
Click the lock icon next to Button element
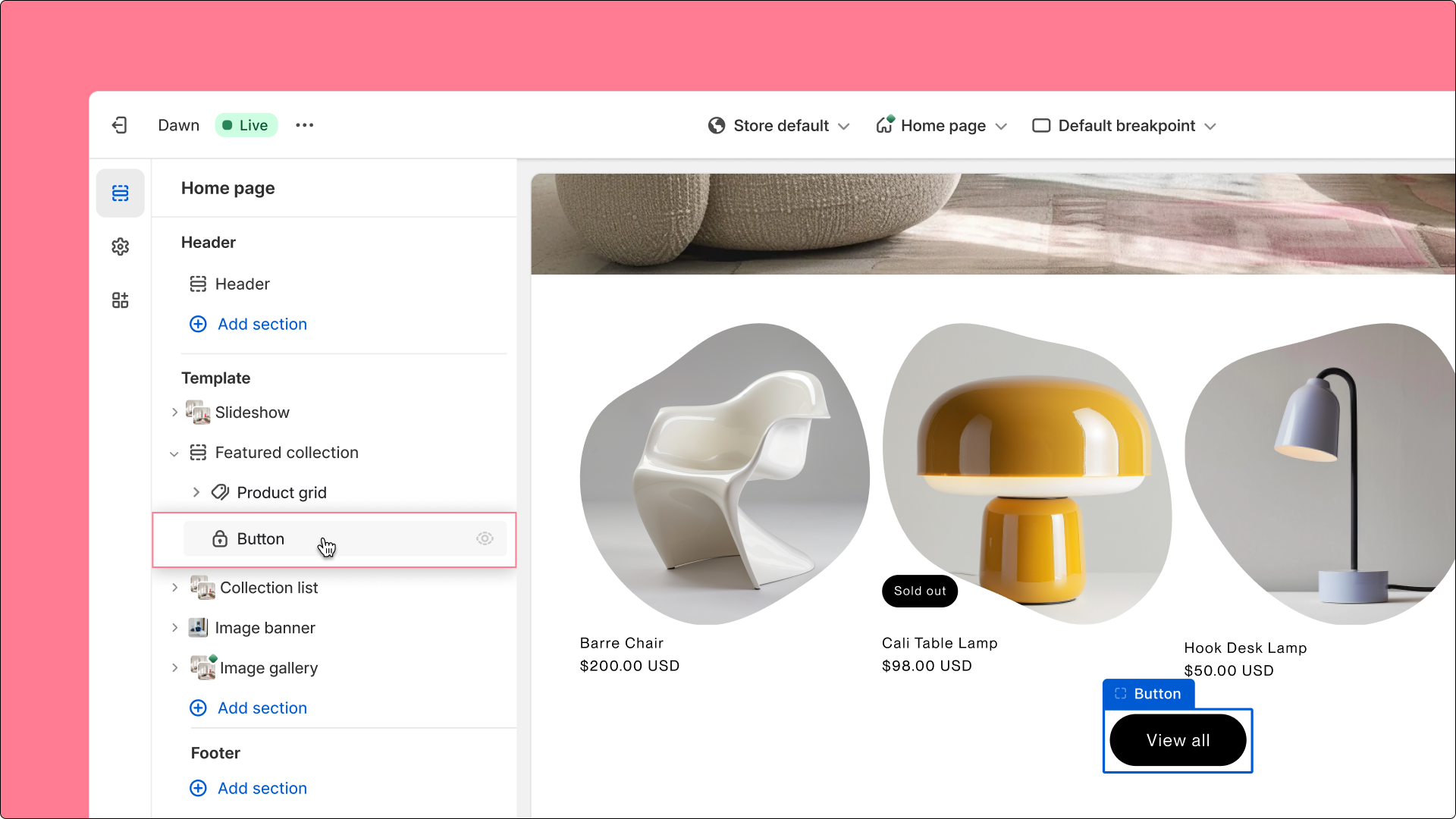[221, 538]
